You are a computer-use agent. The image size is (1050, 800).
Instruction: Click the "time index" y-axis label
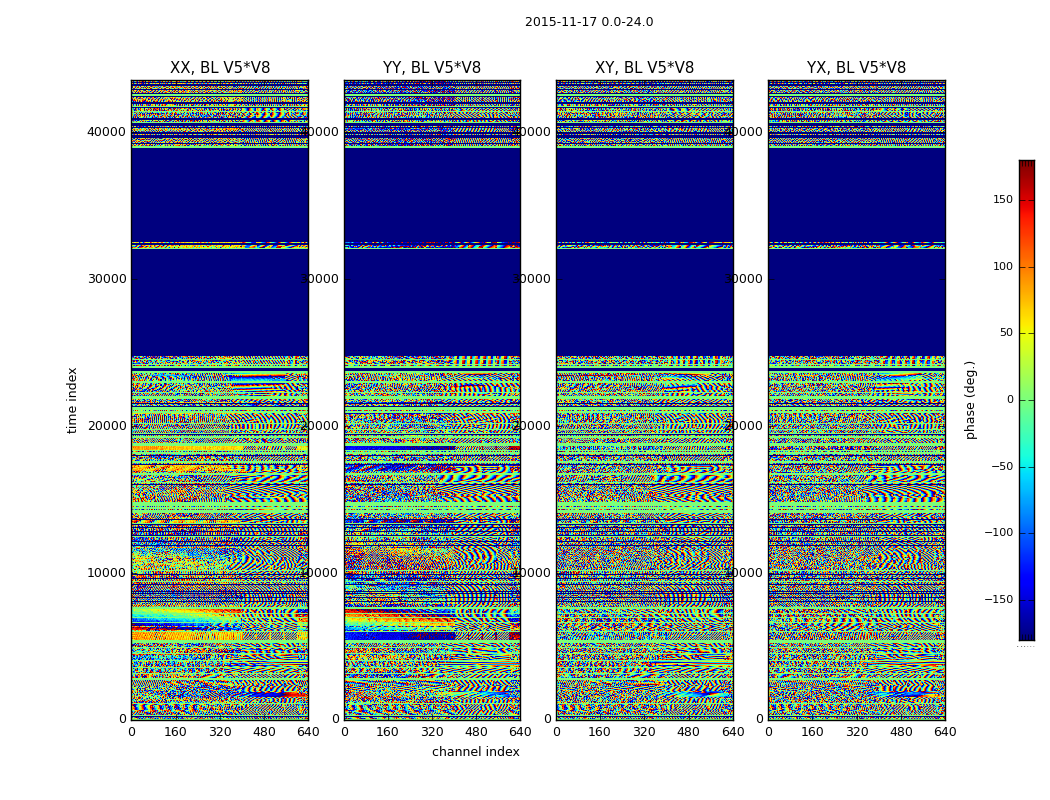[72, 400]
